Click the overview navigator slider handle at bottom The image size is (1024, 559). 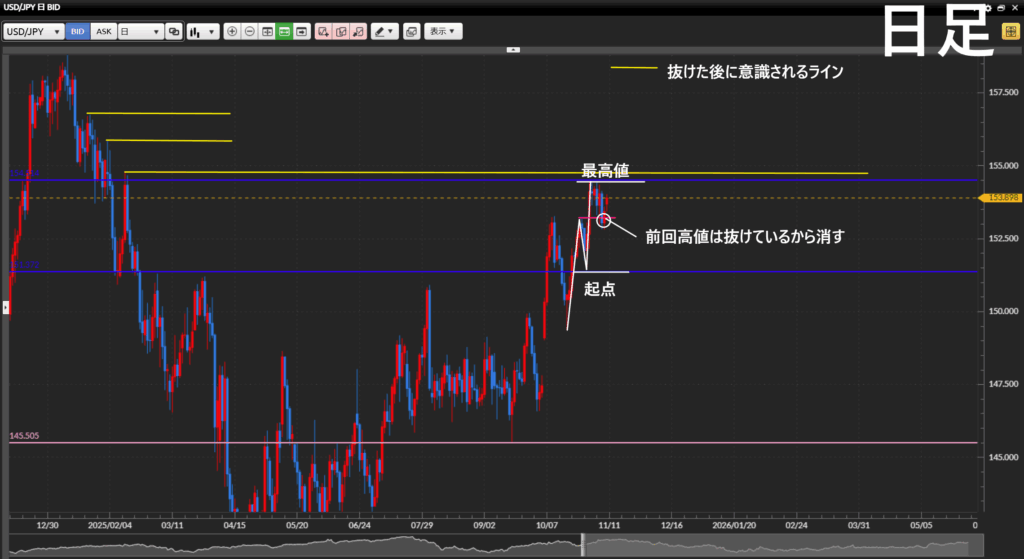coord(582,545)
